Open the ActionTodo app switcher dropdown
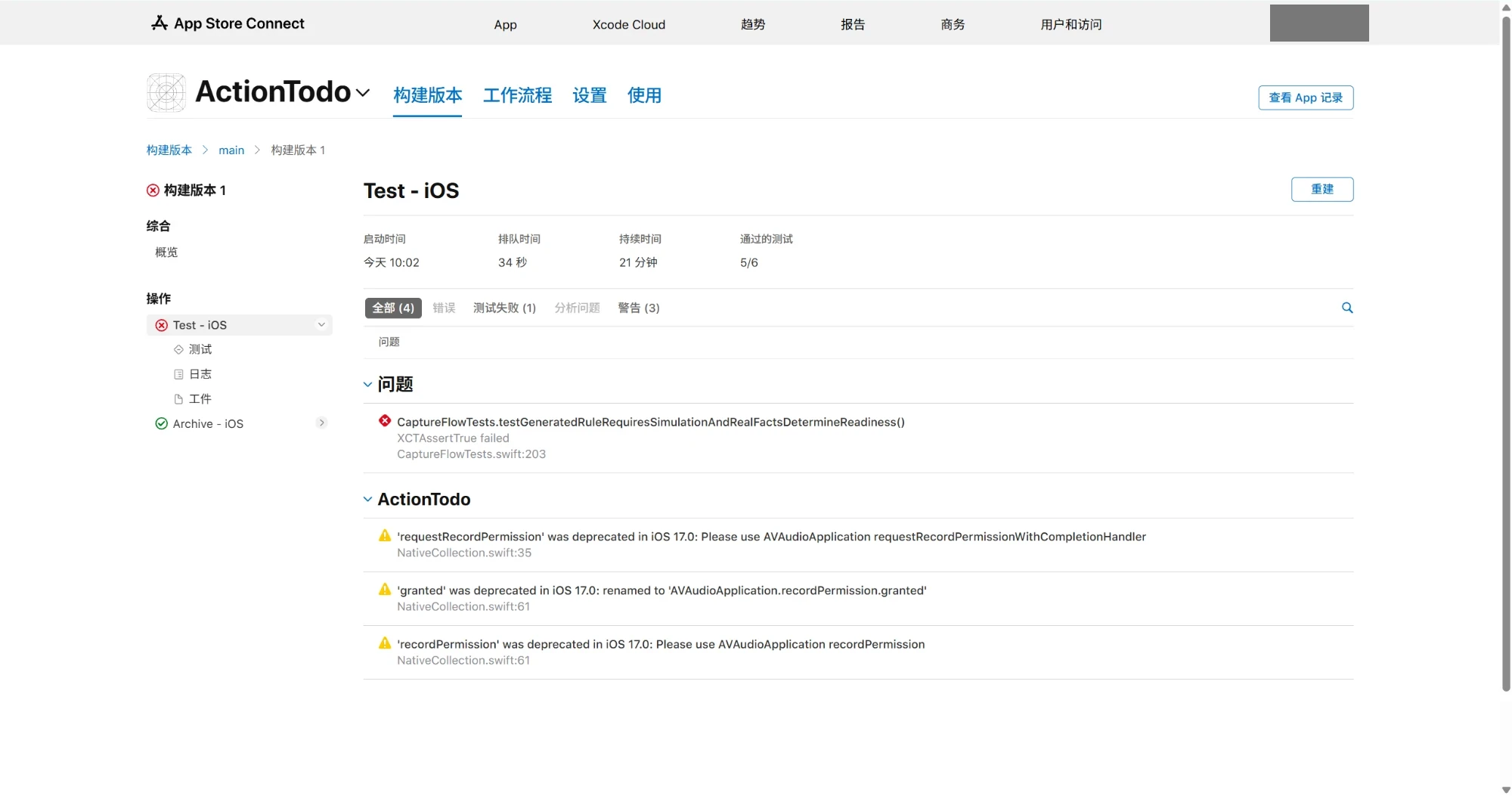1512x796 pixels. [363, 93]
